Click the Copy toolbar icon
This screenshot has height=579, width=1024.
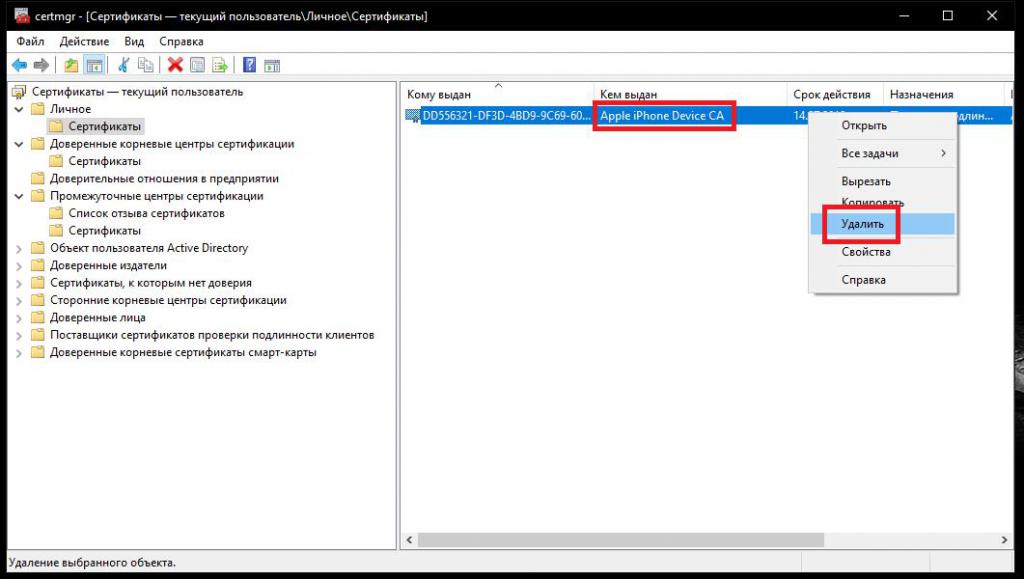pyautogui.click(x=146, y=65)
